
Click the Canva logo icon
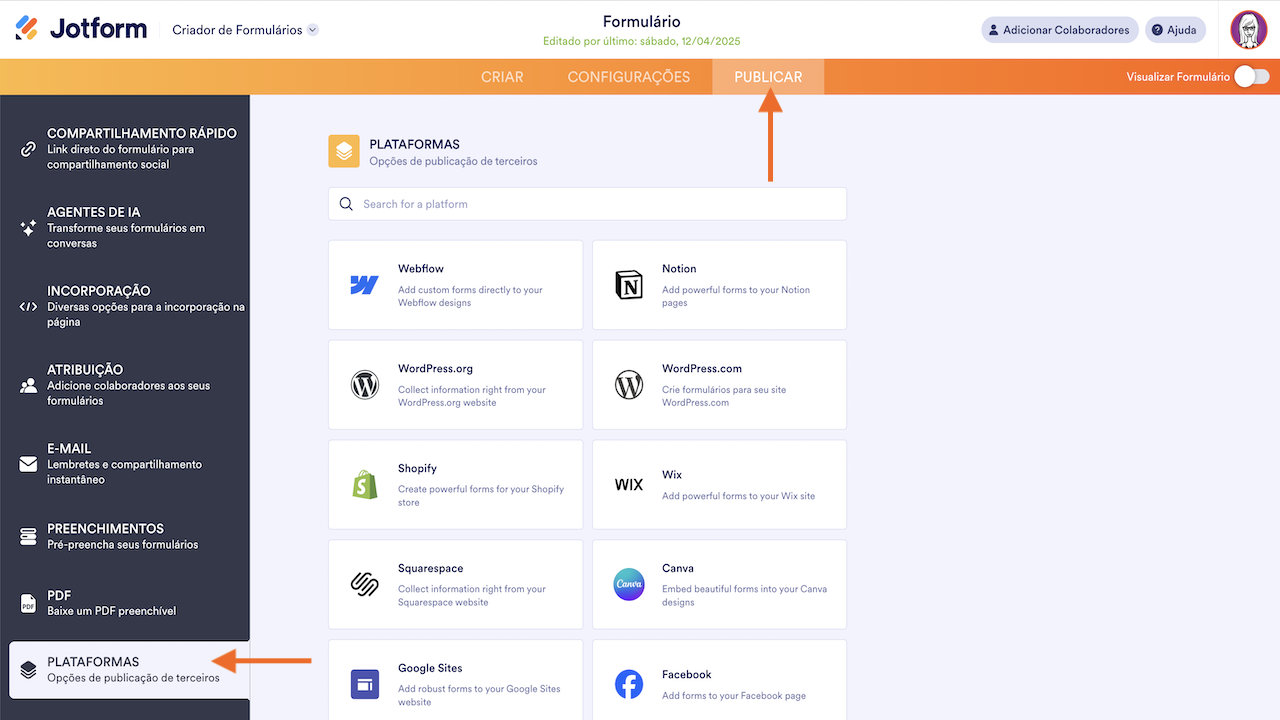tap(629, 585)
